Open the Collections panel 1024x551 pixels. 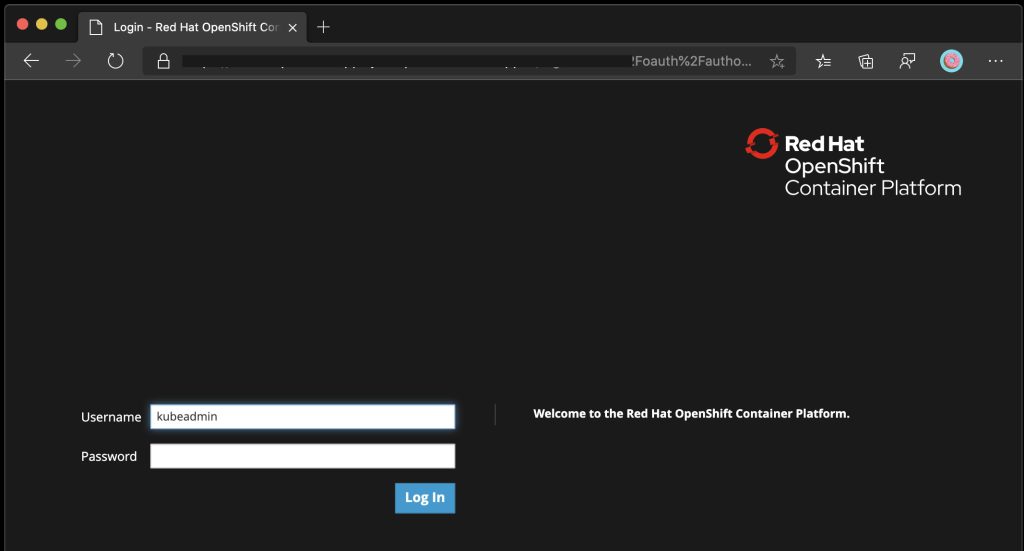coord(865,61)
